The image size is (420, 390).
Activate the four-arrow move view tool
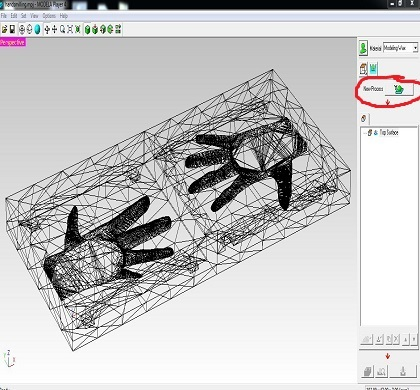click(54, 29)
